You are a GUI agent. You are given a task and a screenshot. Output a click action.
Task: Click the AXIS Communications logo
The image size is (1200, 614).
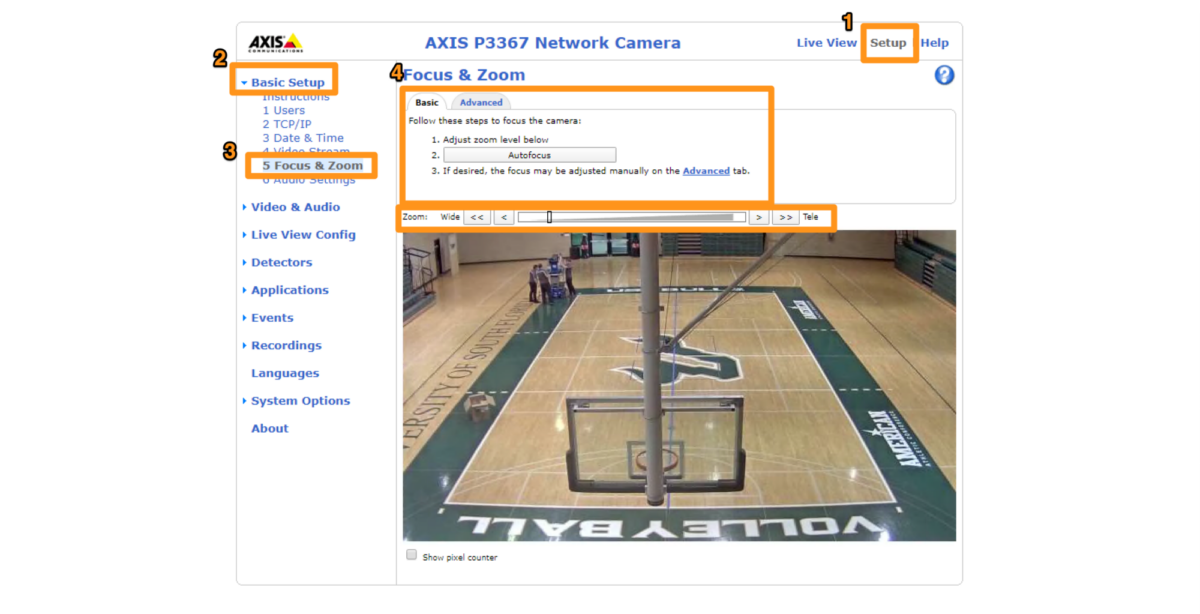[274, 42]
